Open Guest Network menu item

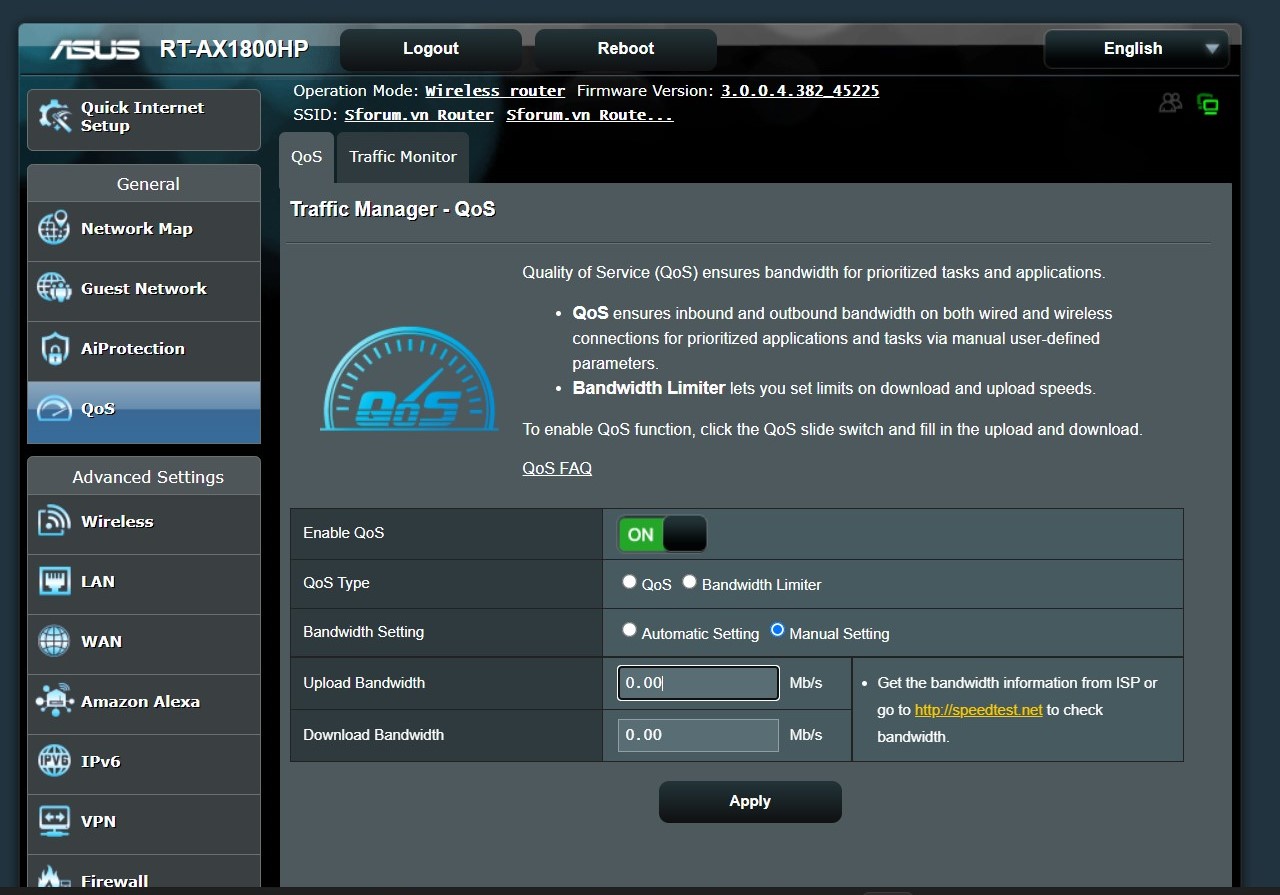(144, 289)
